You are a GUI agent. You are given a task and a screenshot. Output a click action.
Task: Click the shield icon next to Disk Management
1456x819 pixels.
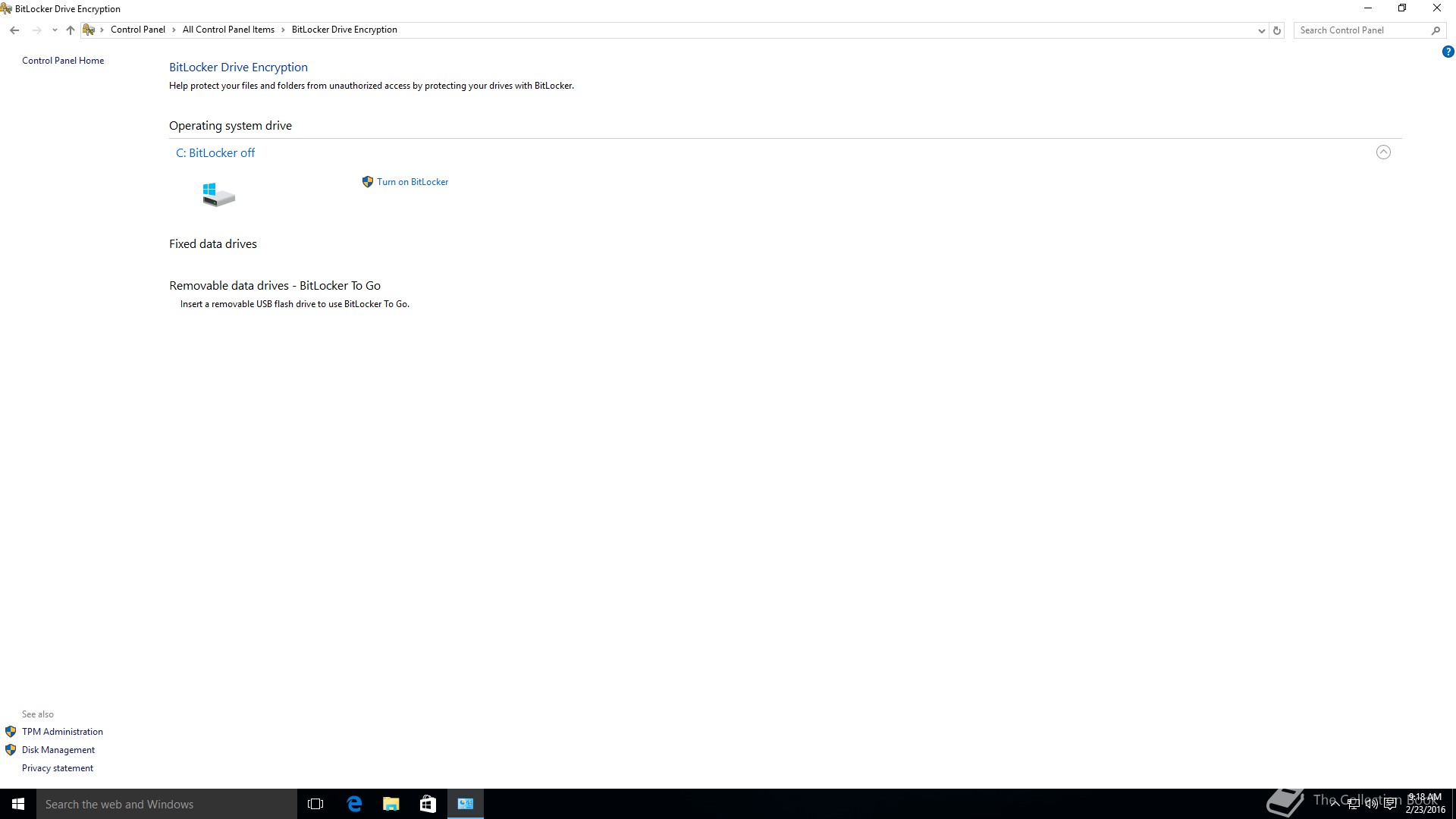pos(11,750)
